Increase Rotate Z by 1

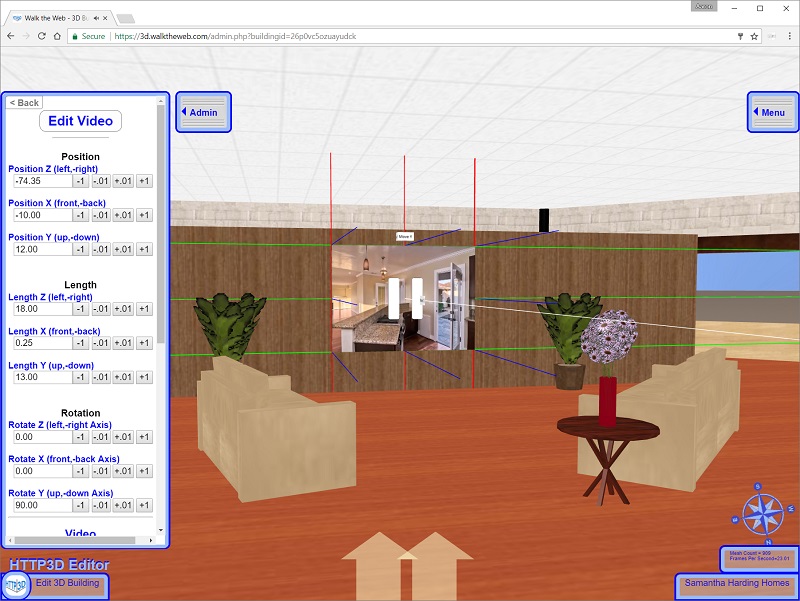point(144,437)
